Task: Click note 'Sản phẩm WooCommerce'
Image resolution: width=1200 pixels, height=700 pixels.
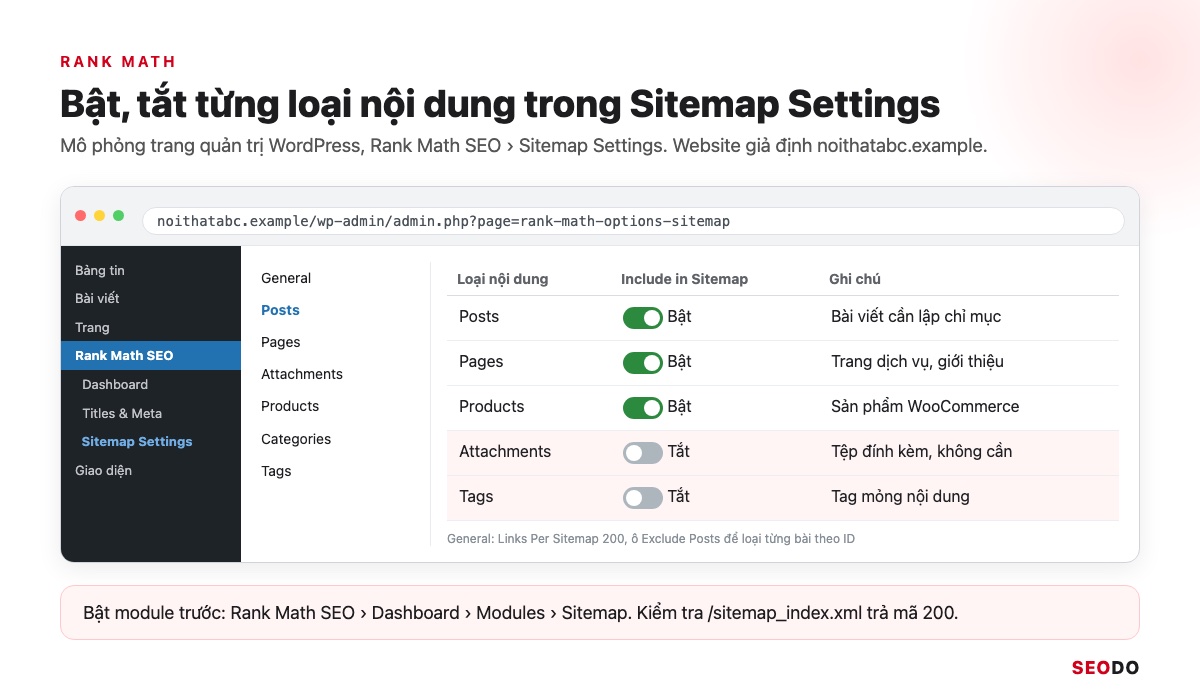Action: click(x=925, y=406)
